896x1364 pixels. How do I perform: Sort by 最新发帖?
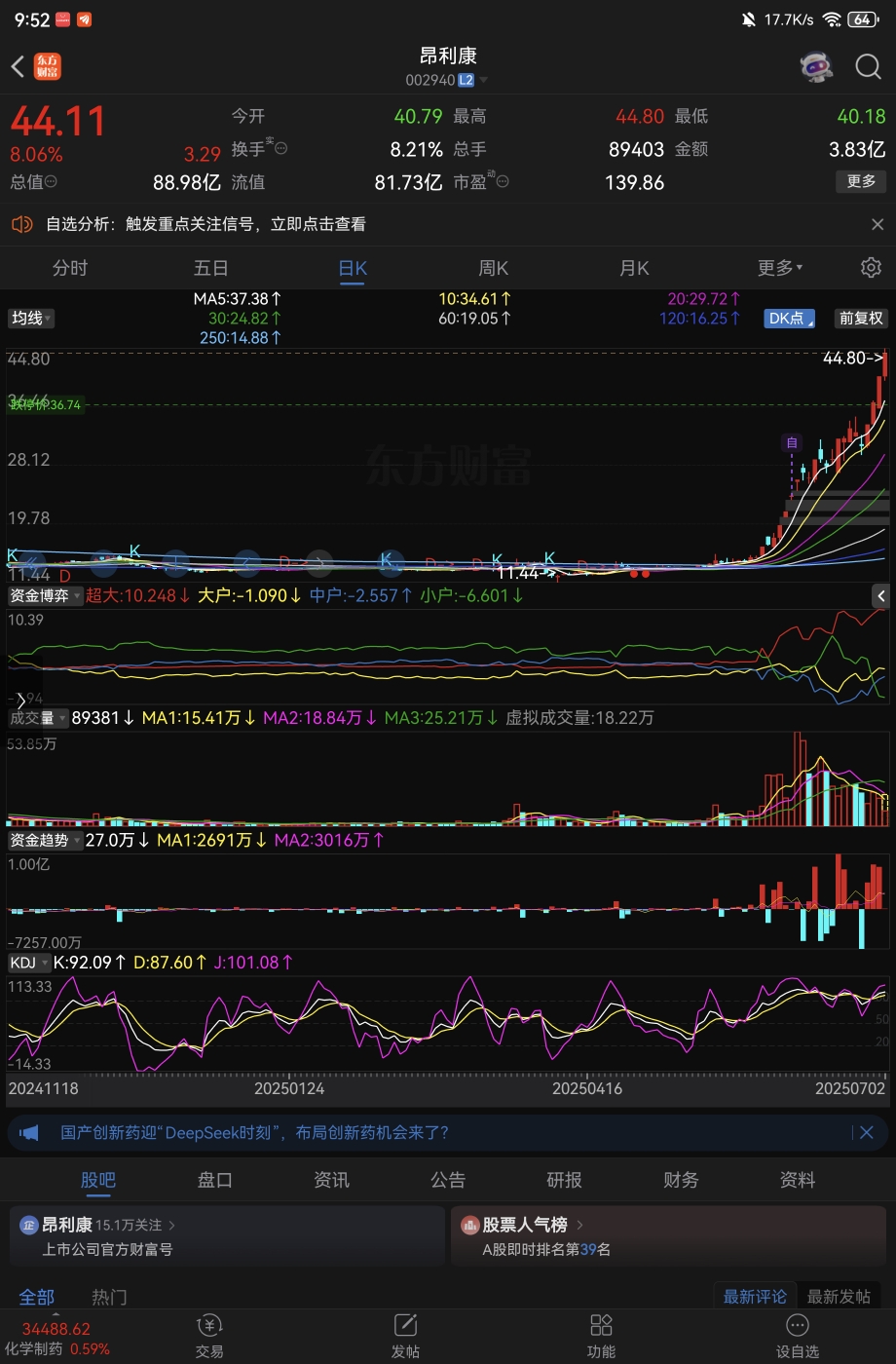point(839,1297)
